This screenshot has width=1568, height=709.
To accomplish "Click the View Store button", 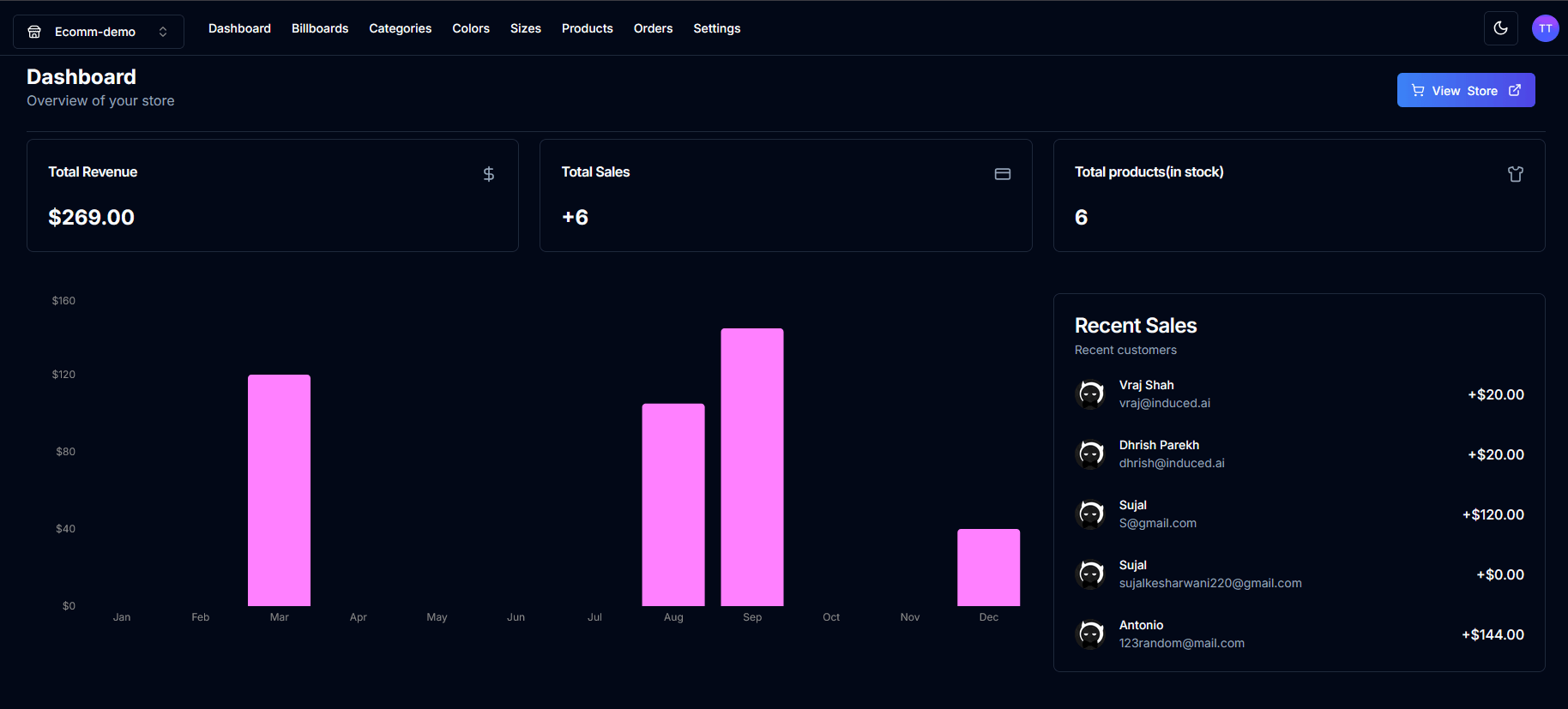I will pos(1465,90).
